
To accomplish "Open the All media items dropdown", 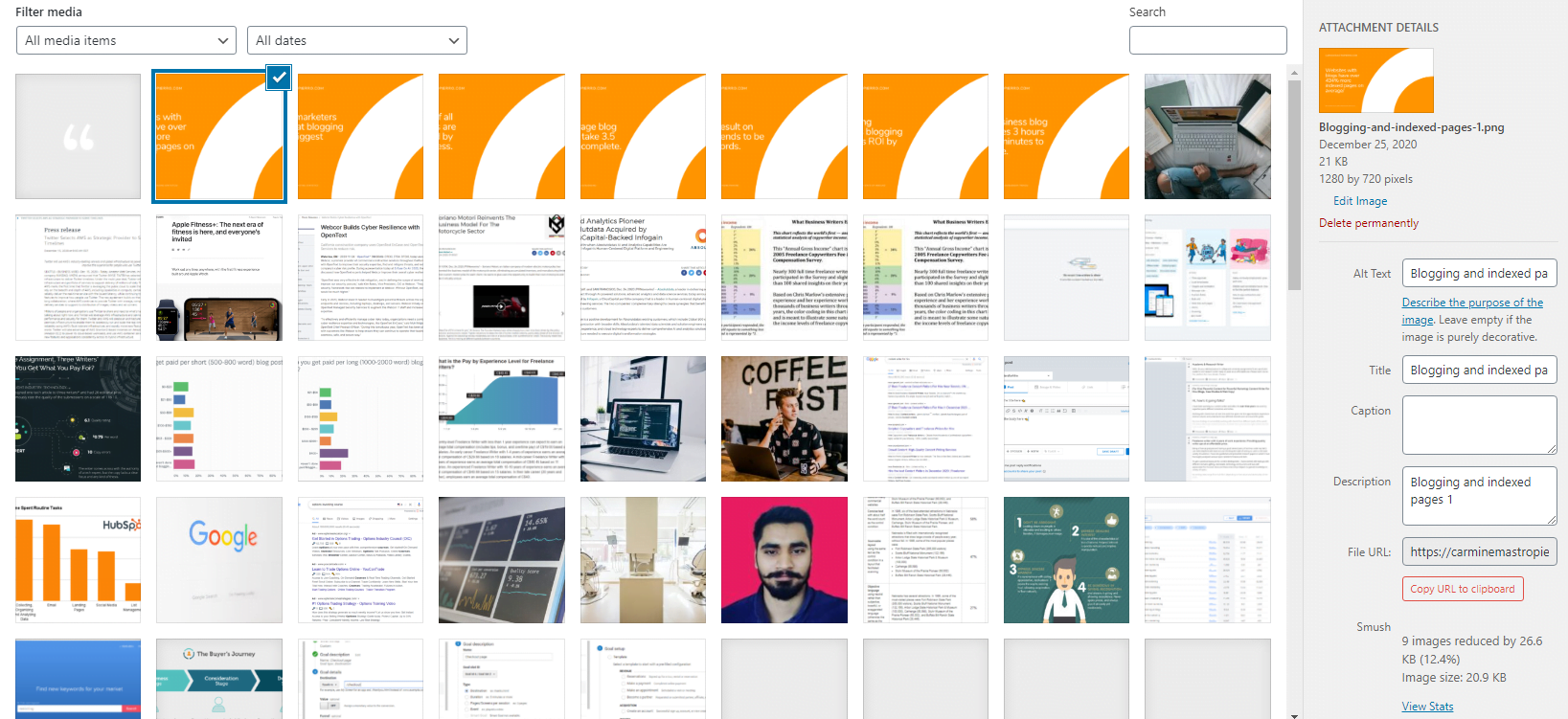I will (126, 40).
